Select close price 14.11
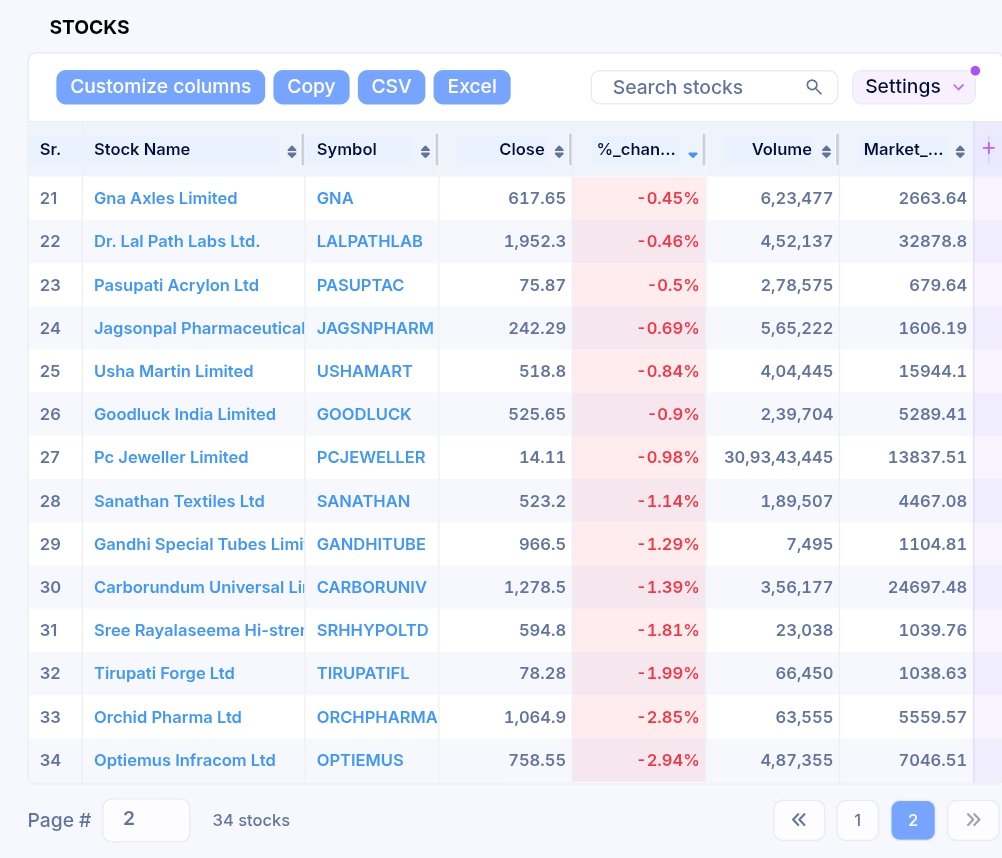This screenshot has height=858, width=1002. click(543, 457)
